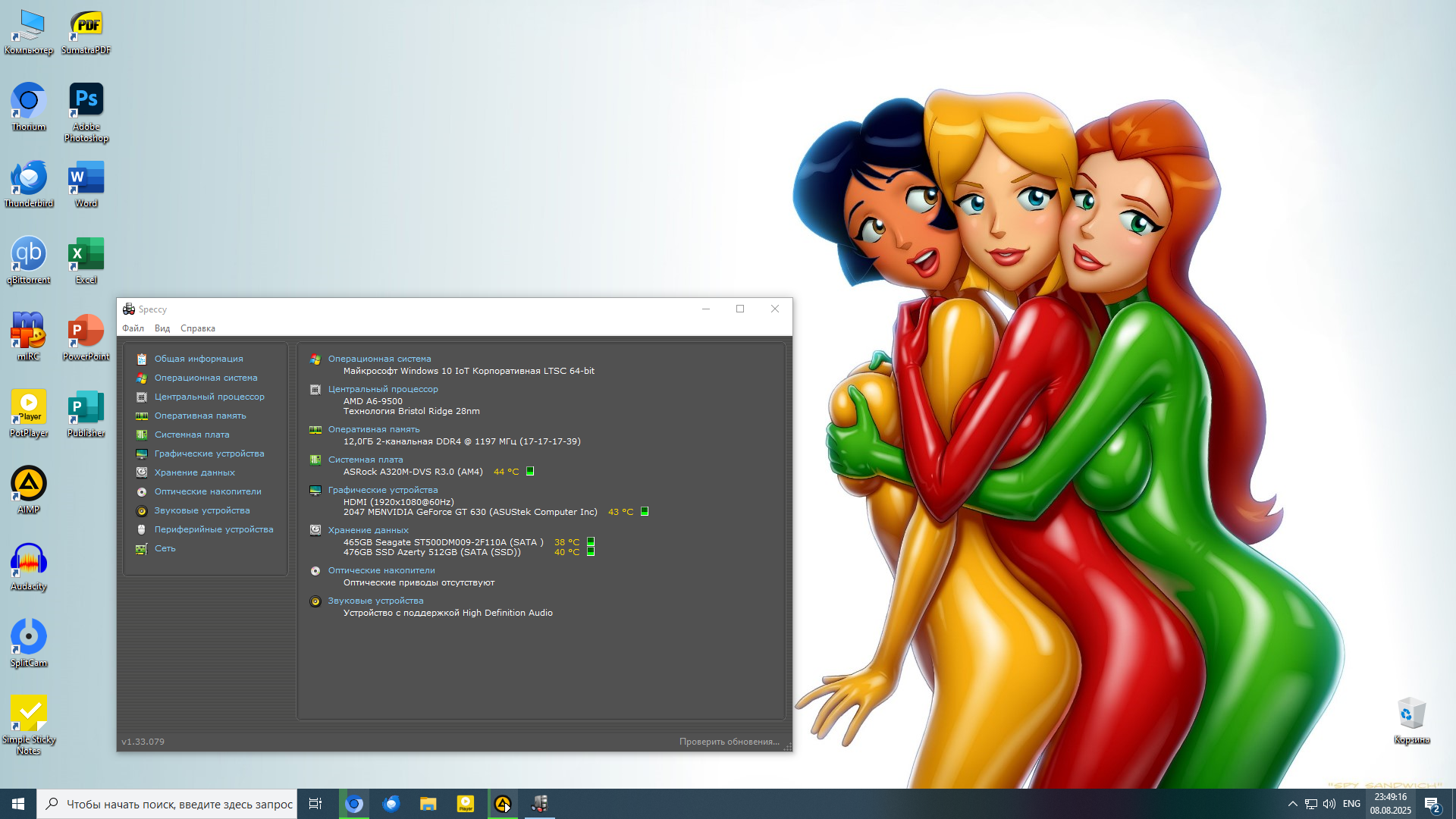This screenshot has height=819, width=1456.
Task: Open the Вид menu
Action: pos(162,328)
